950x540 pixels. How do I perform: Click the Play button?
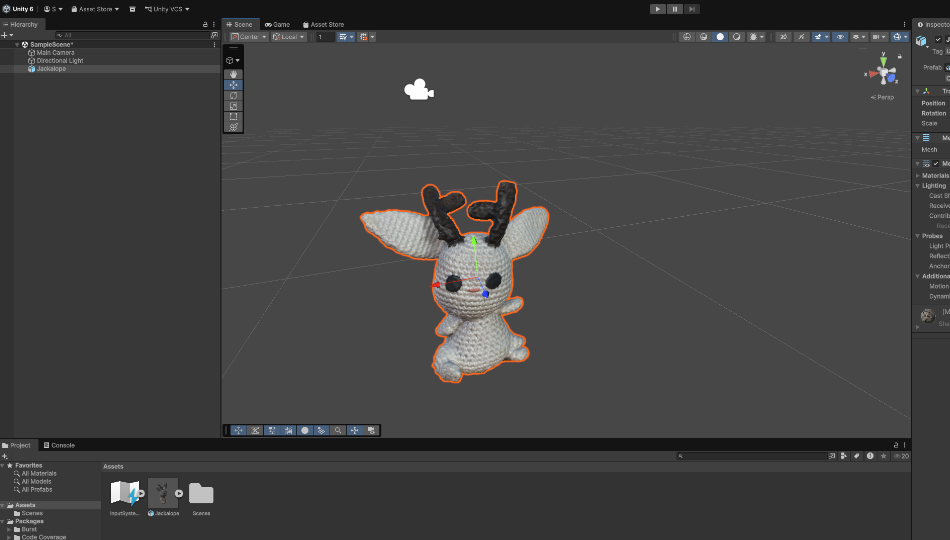657,9
